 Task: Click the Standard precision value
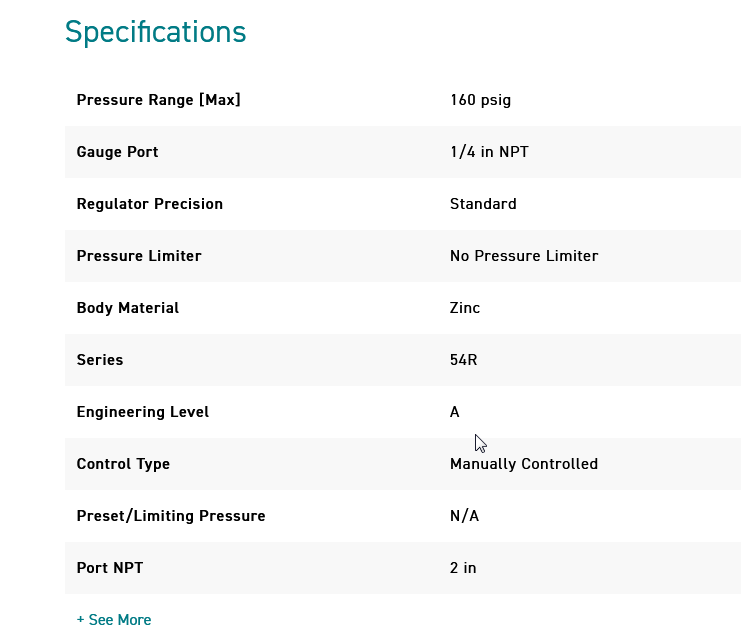(483, 204)
